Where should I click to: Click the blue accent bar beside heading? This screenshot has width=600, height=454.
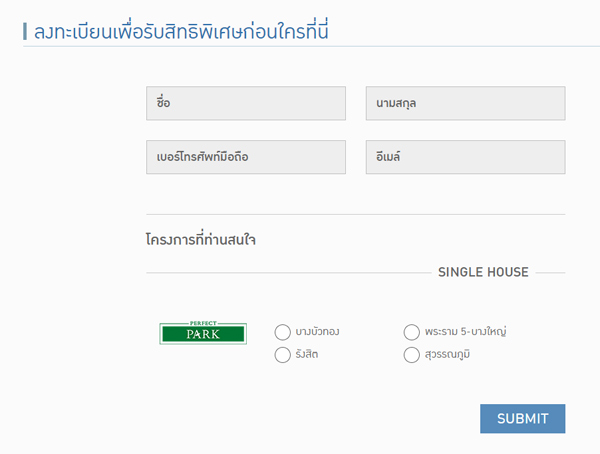tap(24, 31)
